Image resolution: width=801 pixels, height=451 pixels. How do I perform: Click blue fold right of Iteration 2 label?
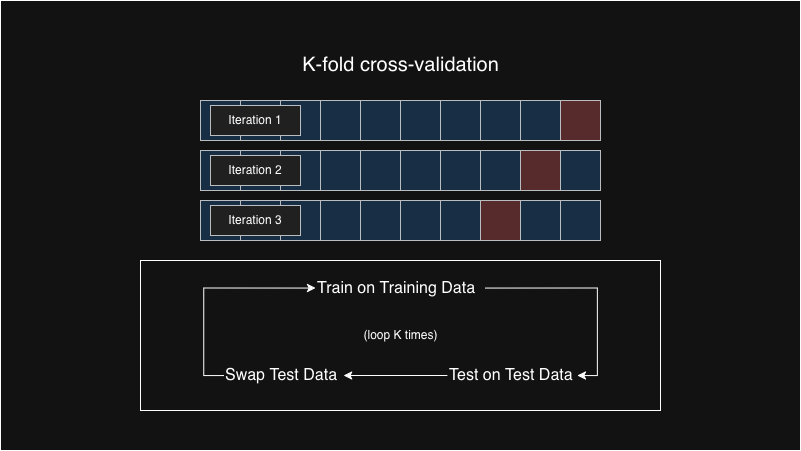(x=341, y=171)
